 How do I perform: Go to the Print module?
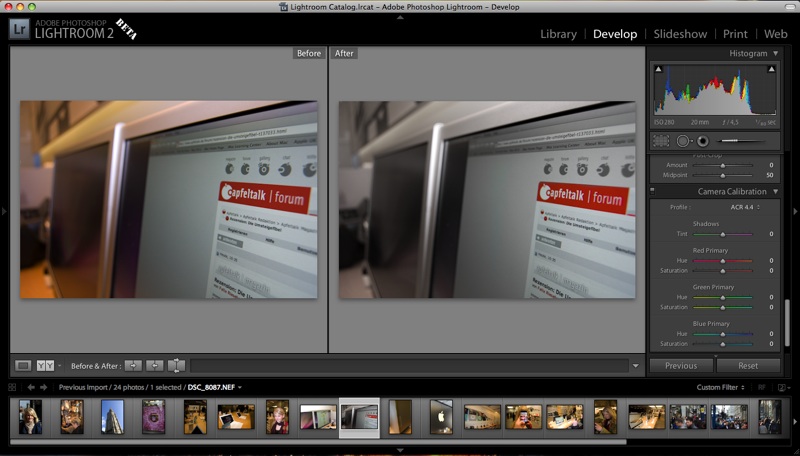735,34
